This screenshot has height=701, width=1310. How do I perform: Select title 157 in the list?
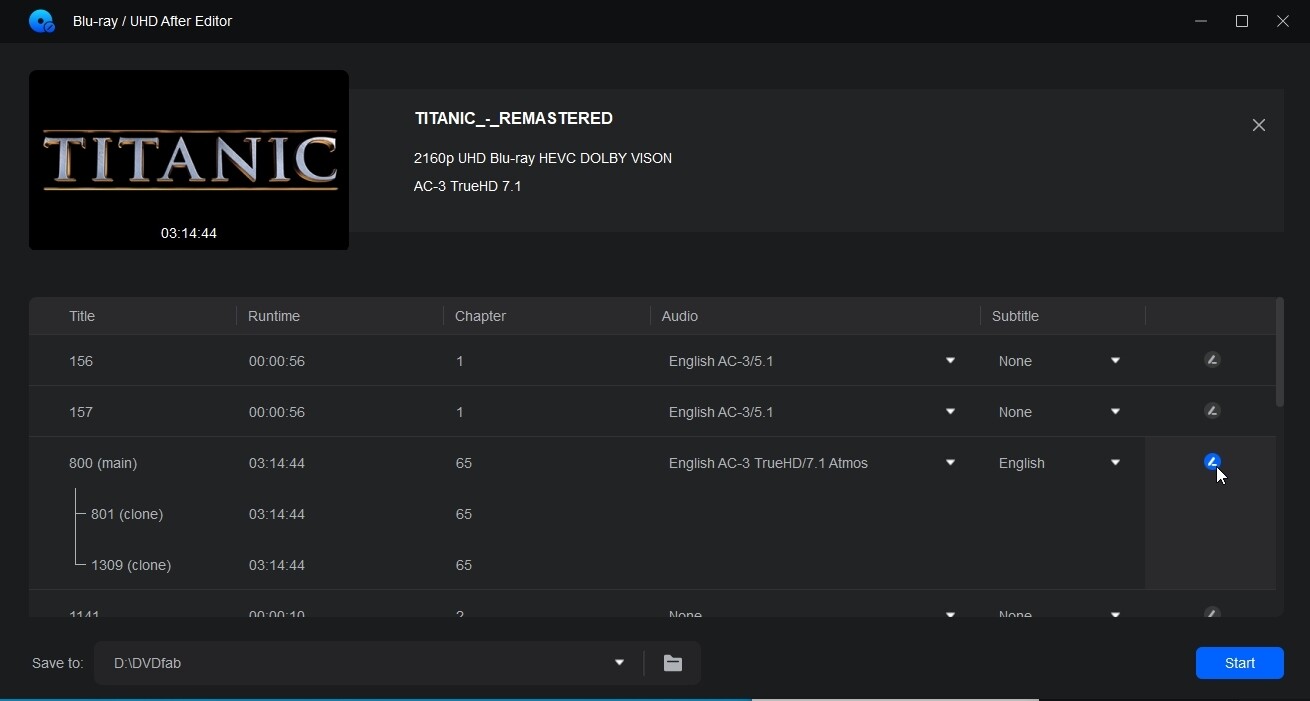pyautogui.click(x=652, y=412)
